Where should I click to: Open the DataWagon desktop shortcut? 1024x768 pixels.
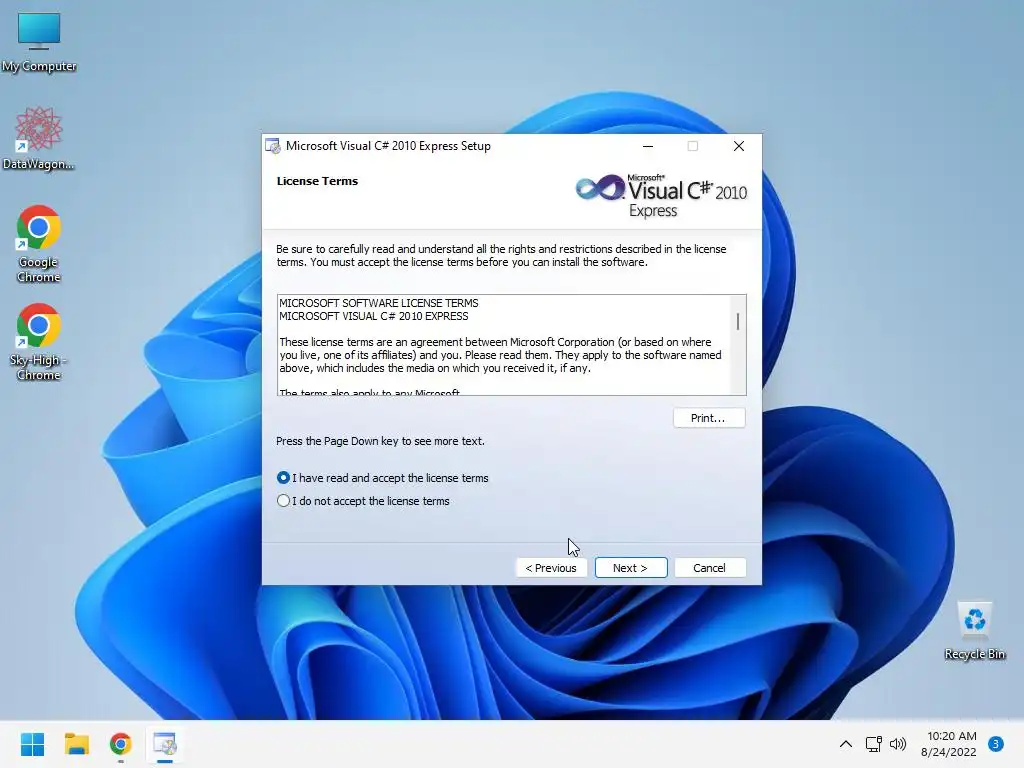(x=39, y=138)
